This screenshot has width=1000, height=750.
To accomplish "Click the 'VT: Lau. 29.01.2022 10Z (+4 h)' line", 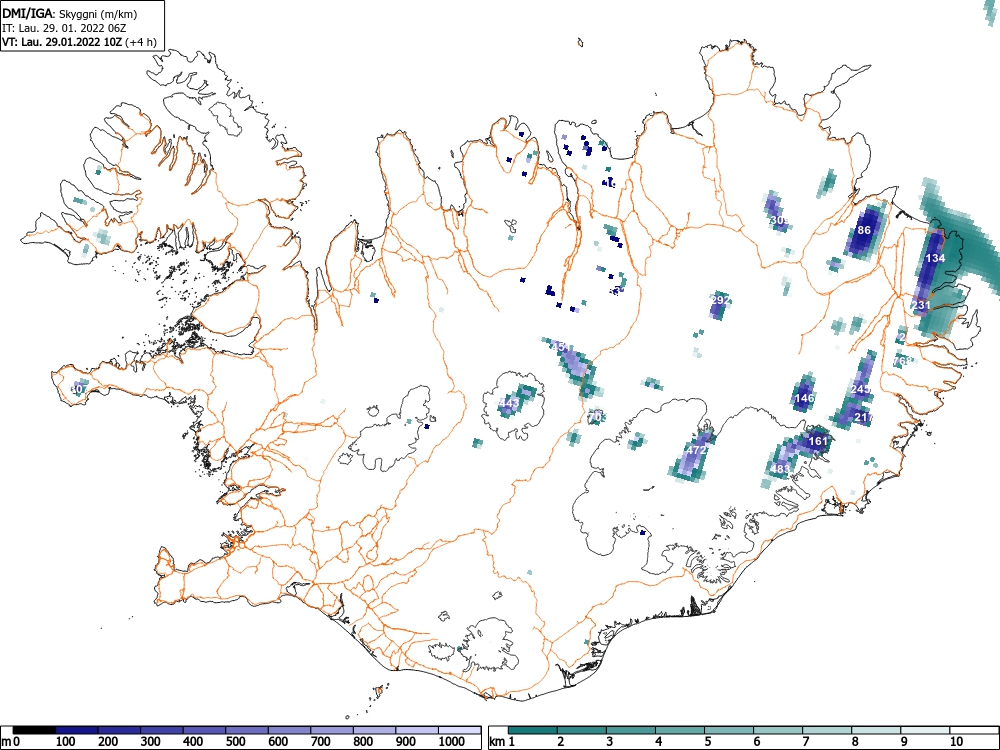I will 79,42.
